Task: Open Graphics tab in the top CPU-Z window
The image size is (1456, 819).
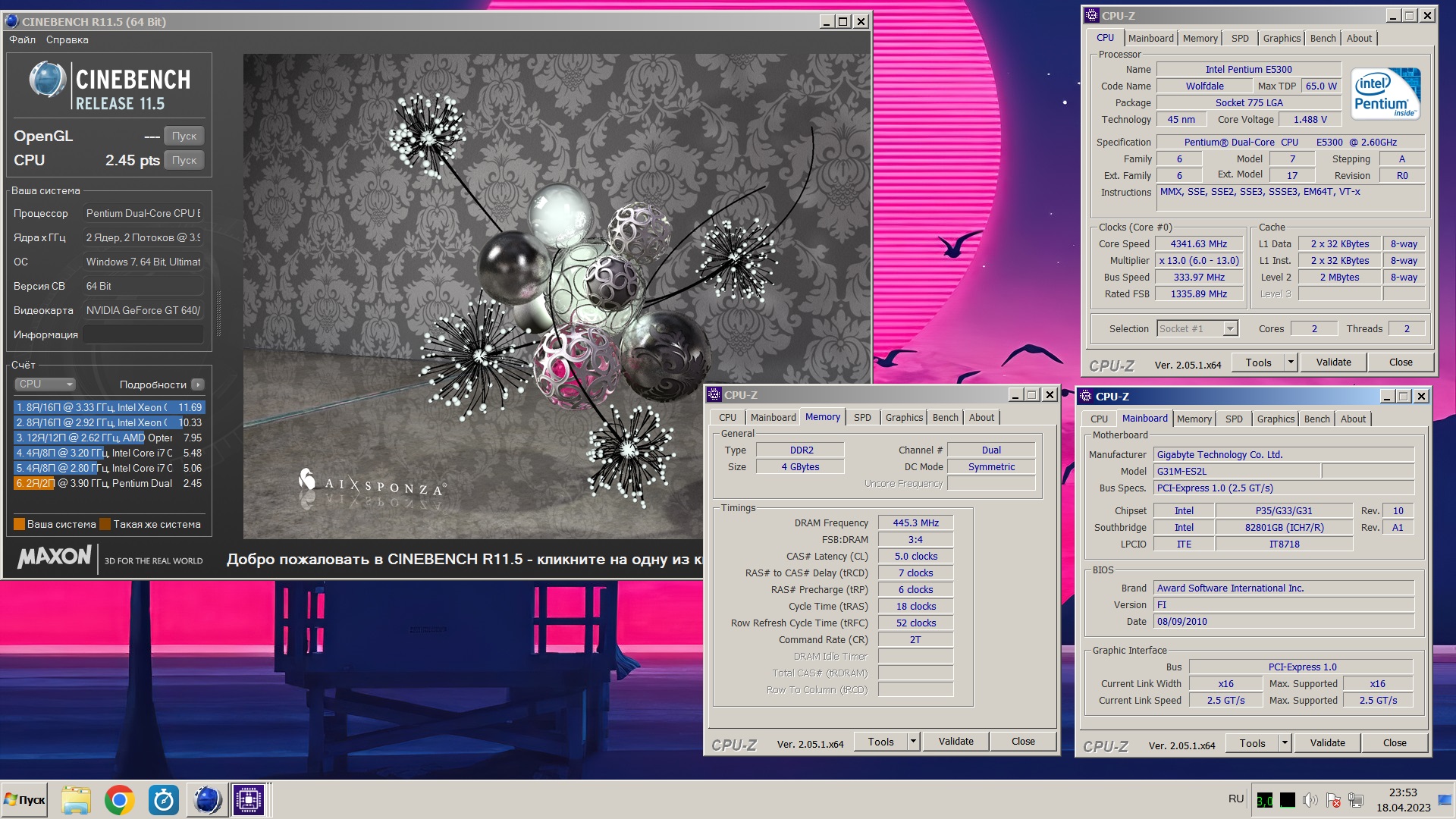Action: tap(1282, 38)
